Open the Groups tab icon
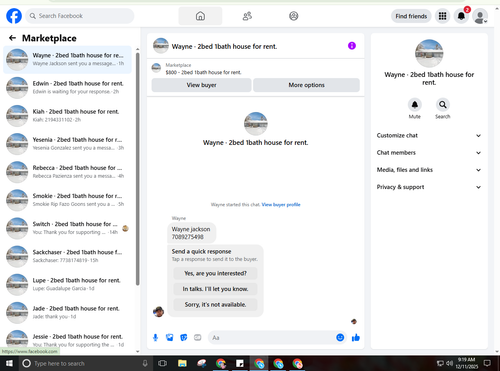 pos(294,16)
